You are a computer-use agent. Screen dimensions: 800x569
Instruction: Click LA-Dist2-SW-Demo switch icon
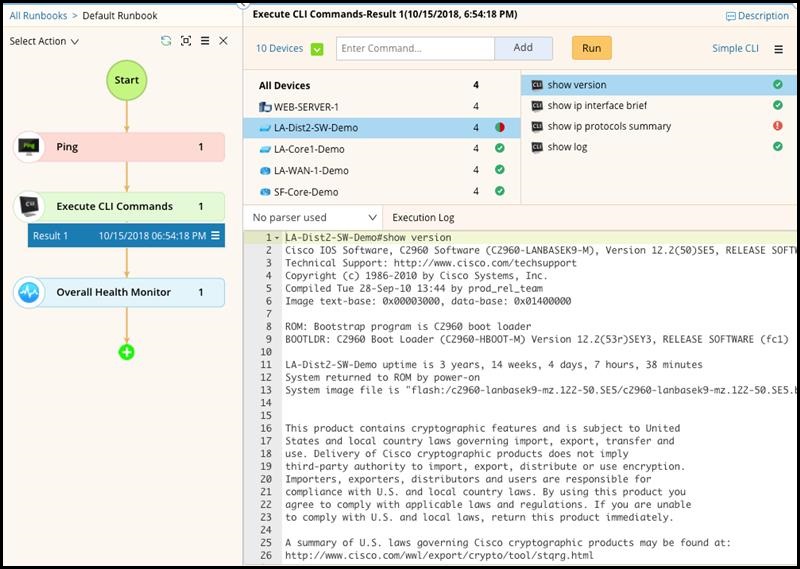265,128
